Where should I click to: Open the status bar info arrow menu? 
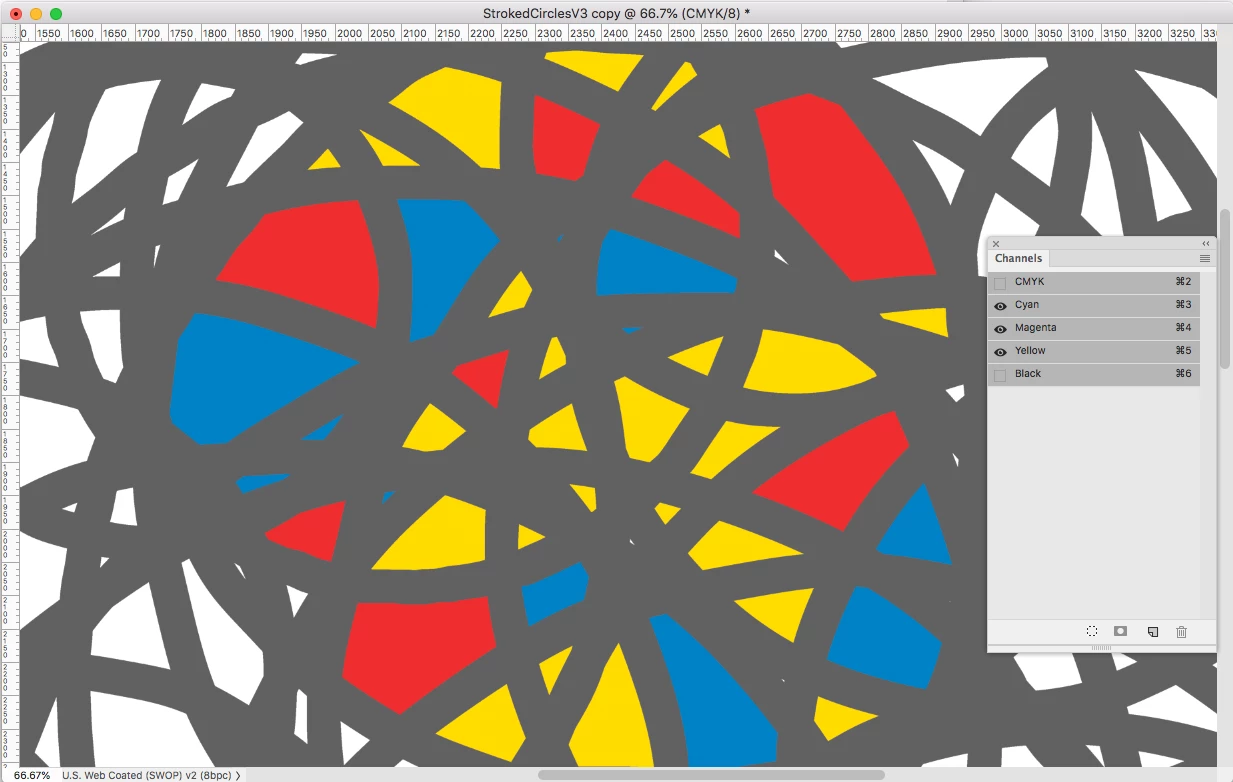pos(238,775)
